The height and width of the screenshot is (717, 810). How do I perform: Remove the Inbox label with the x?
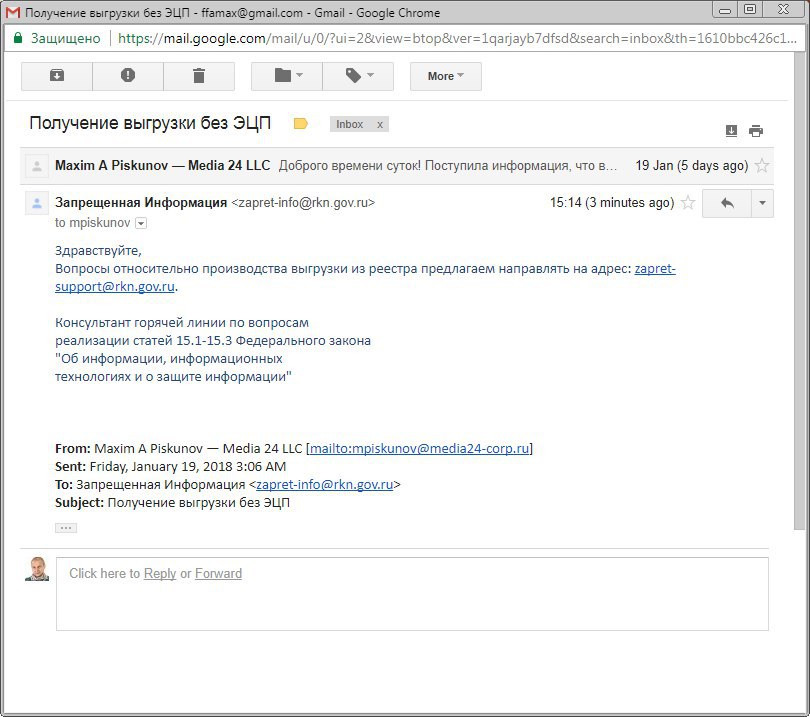(x=380, y=124)
